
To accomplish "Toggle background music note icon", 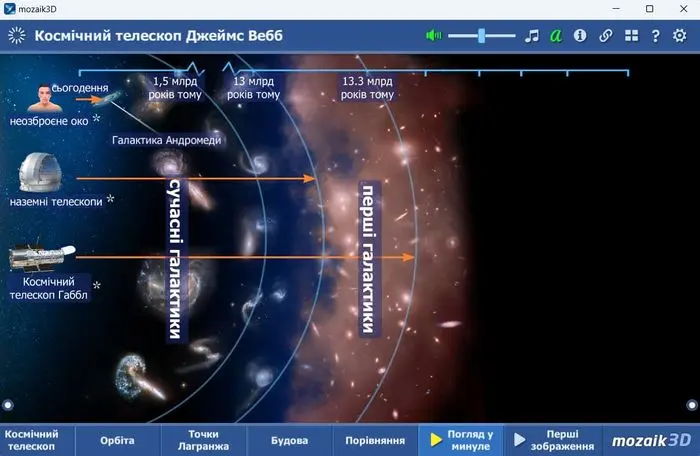I will coord(532,35).
